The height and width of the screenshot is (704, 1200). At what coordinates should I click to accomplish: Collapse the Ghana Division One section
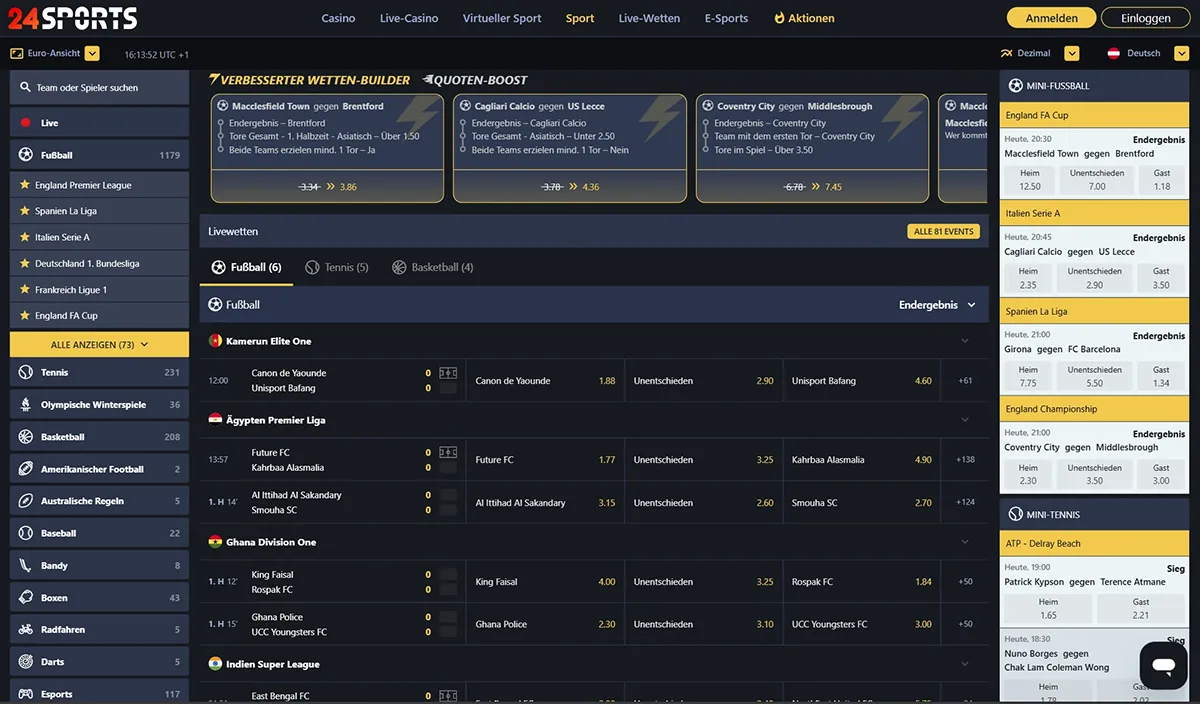[x=965, y=542]
